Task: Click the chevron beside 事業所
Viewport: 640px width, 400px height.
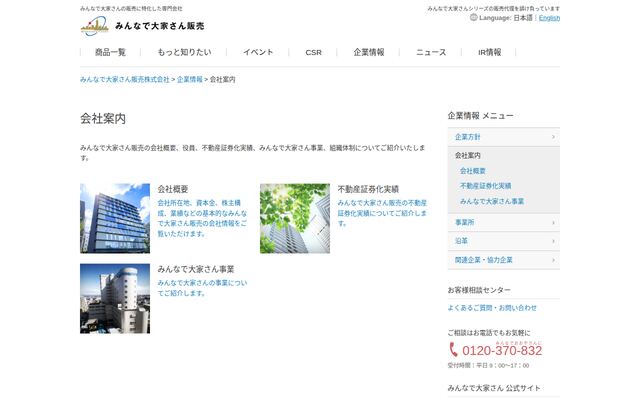Action: click(553, 223)
